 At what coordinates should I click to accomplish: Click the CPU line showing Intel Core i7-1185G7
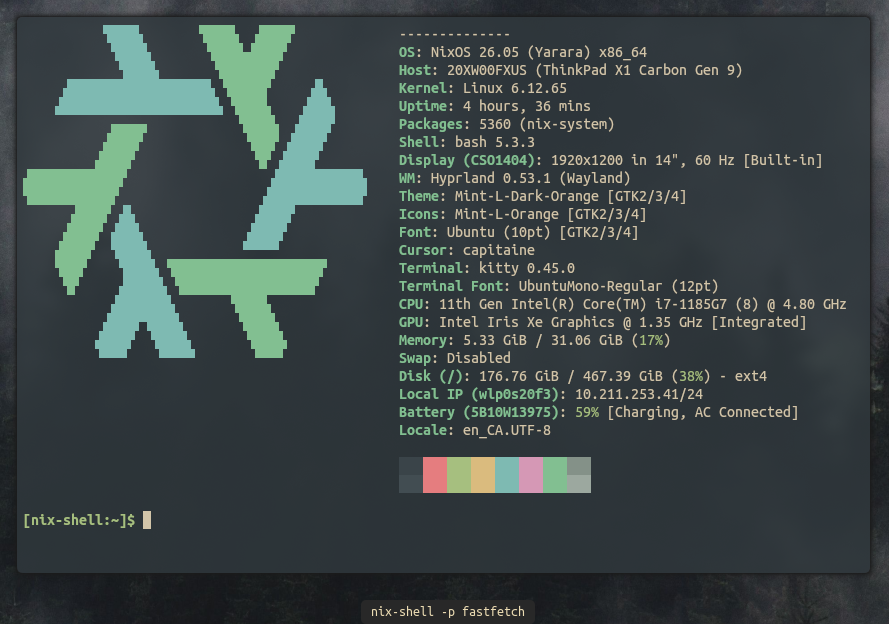pyautogui.click(x=622, y=304)
